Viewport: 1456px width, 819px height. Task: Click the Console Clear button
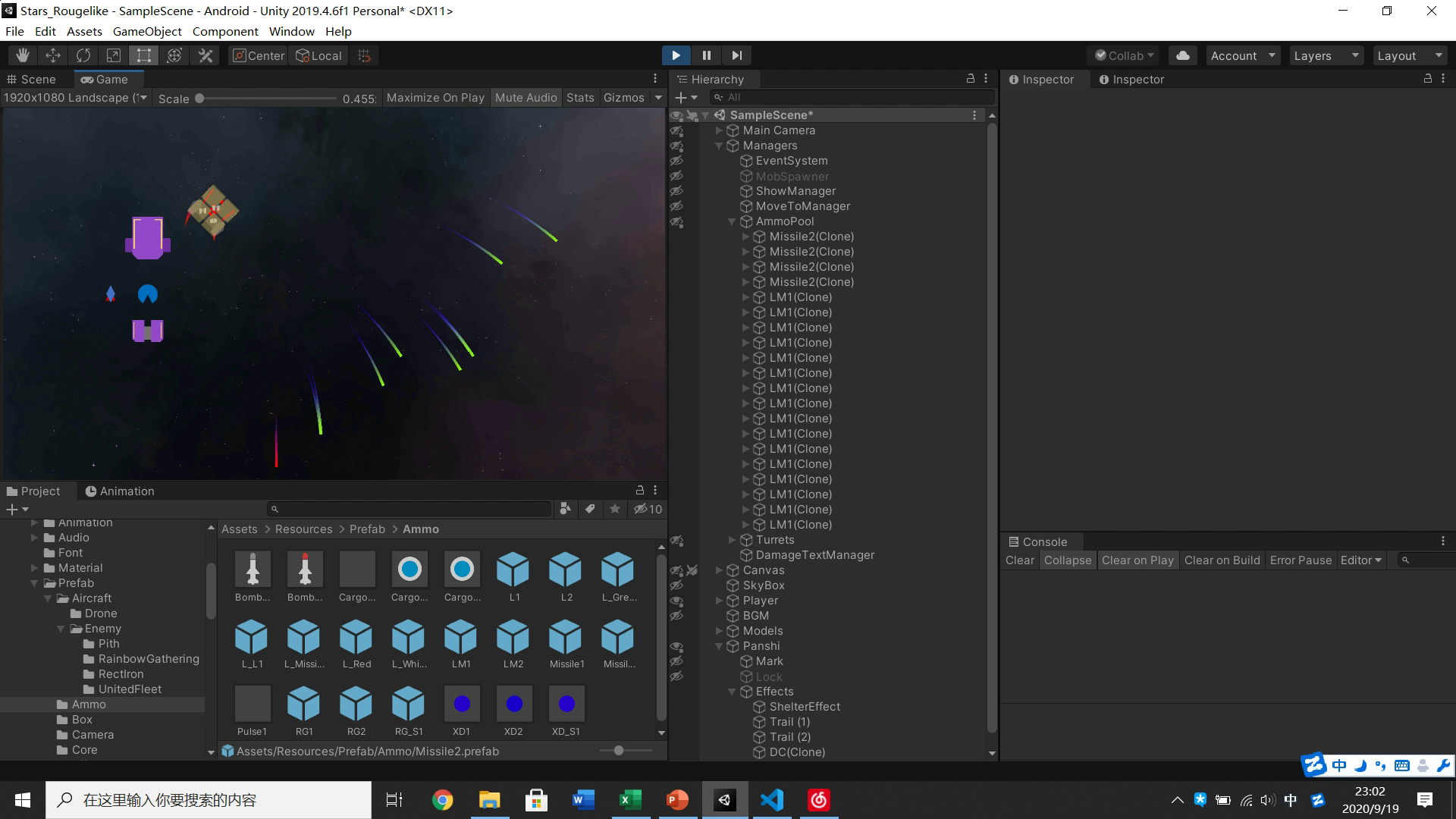pyautogui.click(x=1019, y=560)
